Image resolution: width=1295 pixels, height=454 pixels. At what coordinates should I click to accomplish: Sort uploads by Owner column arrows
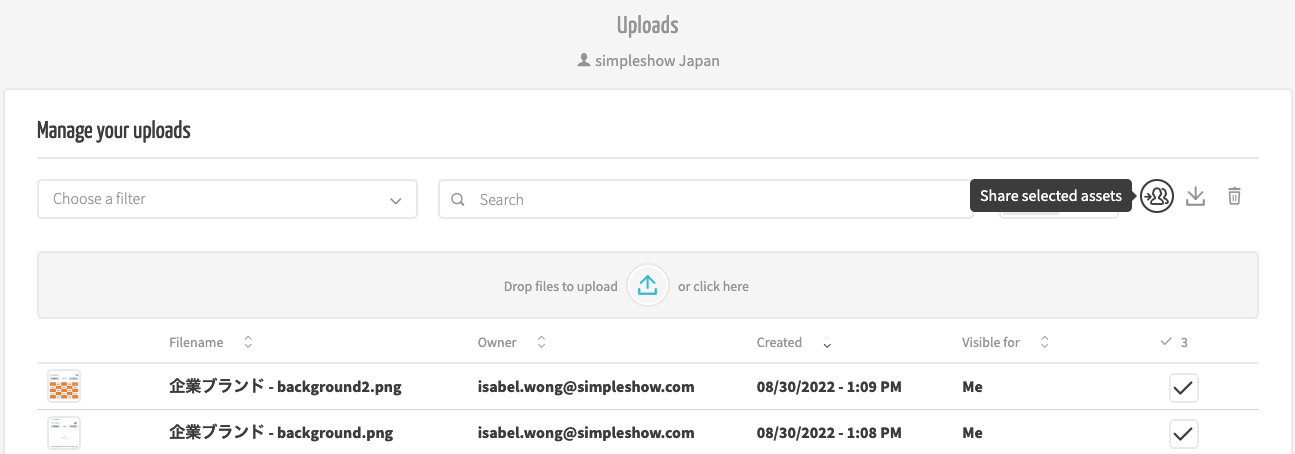pyautogui.click(x=541, y=342)
